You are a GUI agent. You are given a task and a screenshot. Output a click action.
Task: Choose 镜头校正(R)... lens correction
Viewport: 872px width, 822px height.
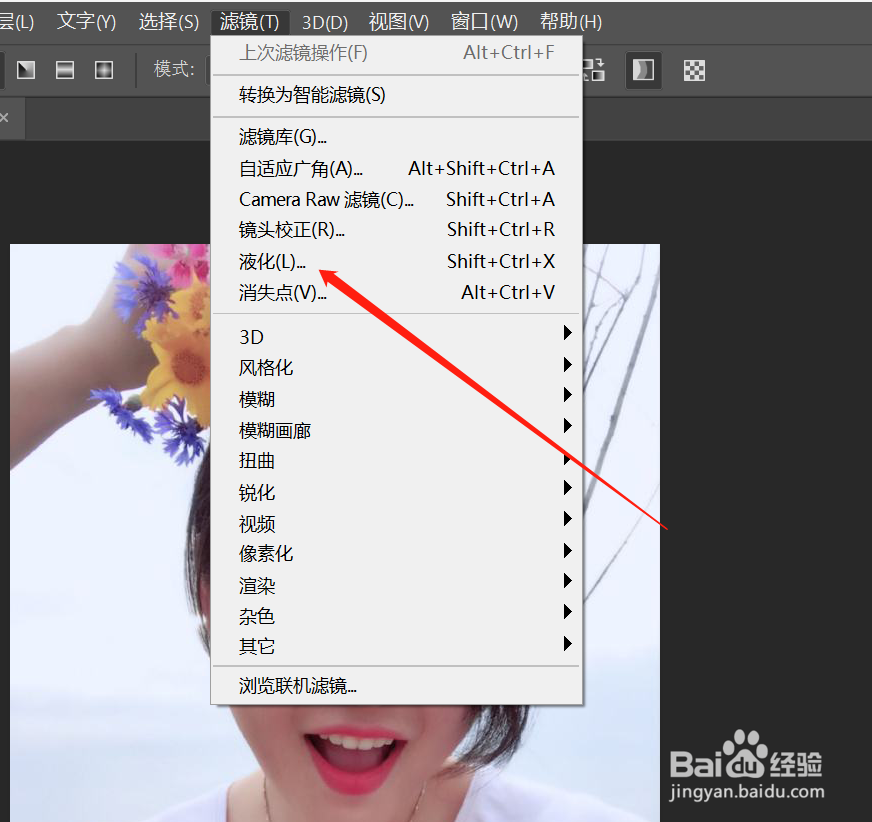pos(397,230)
